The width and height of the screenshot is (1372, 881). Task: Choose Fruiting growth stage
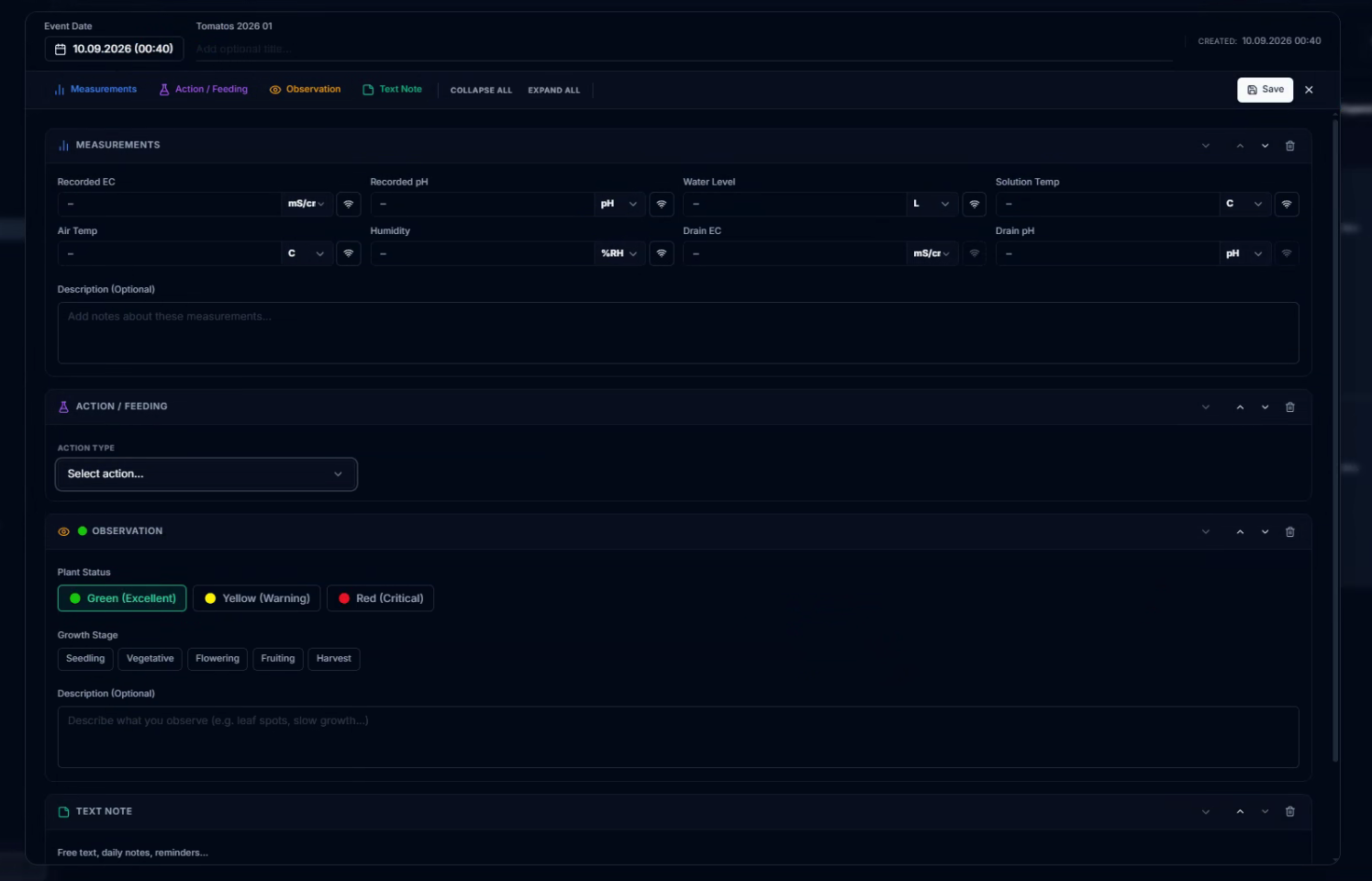pyautogui.click(x=278, y=659)
